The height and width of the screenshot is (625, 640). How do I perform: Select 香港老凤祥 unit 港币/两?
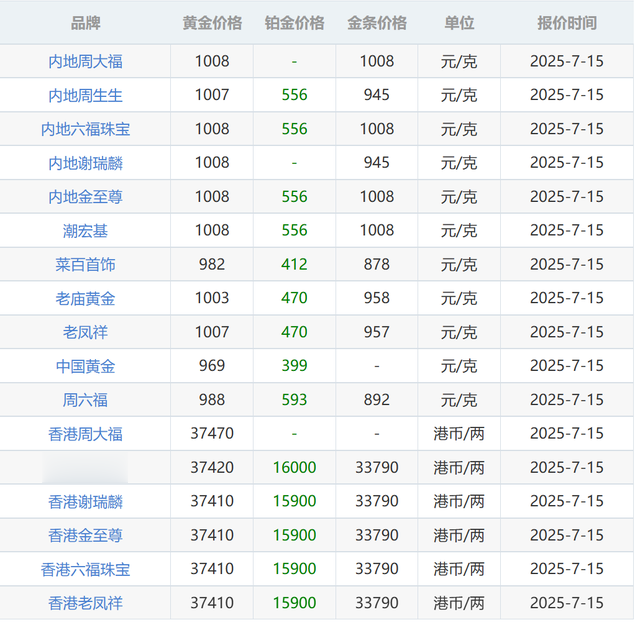459,603
